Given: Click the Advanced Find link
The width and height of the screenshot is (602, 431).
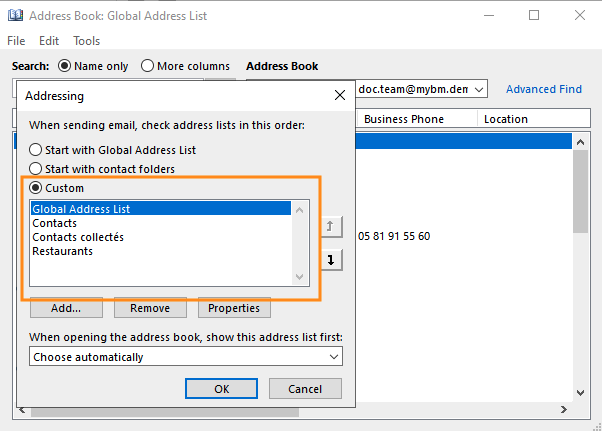Looking at the screenshot, I should pyautogui.click(x=543, y=89).
